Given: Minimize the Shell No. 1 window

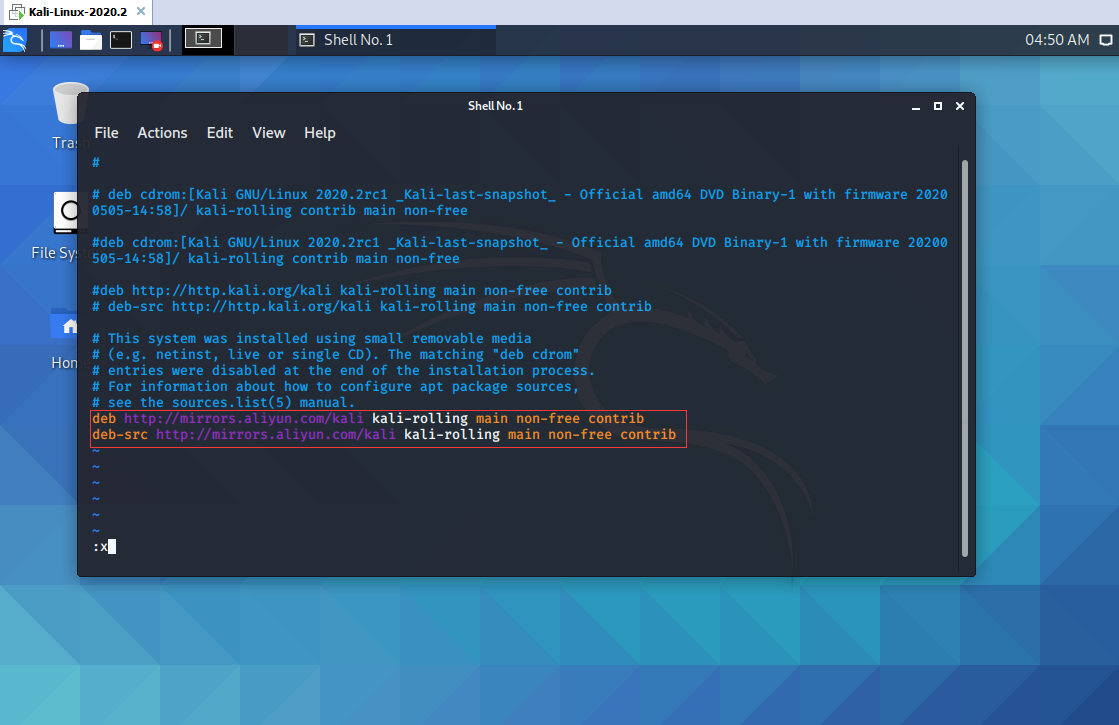Looking at the screenshot, I should [x=916, y=106].
